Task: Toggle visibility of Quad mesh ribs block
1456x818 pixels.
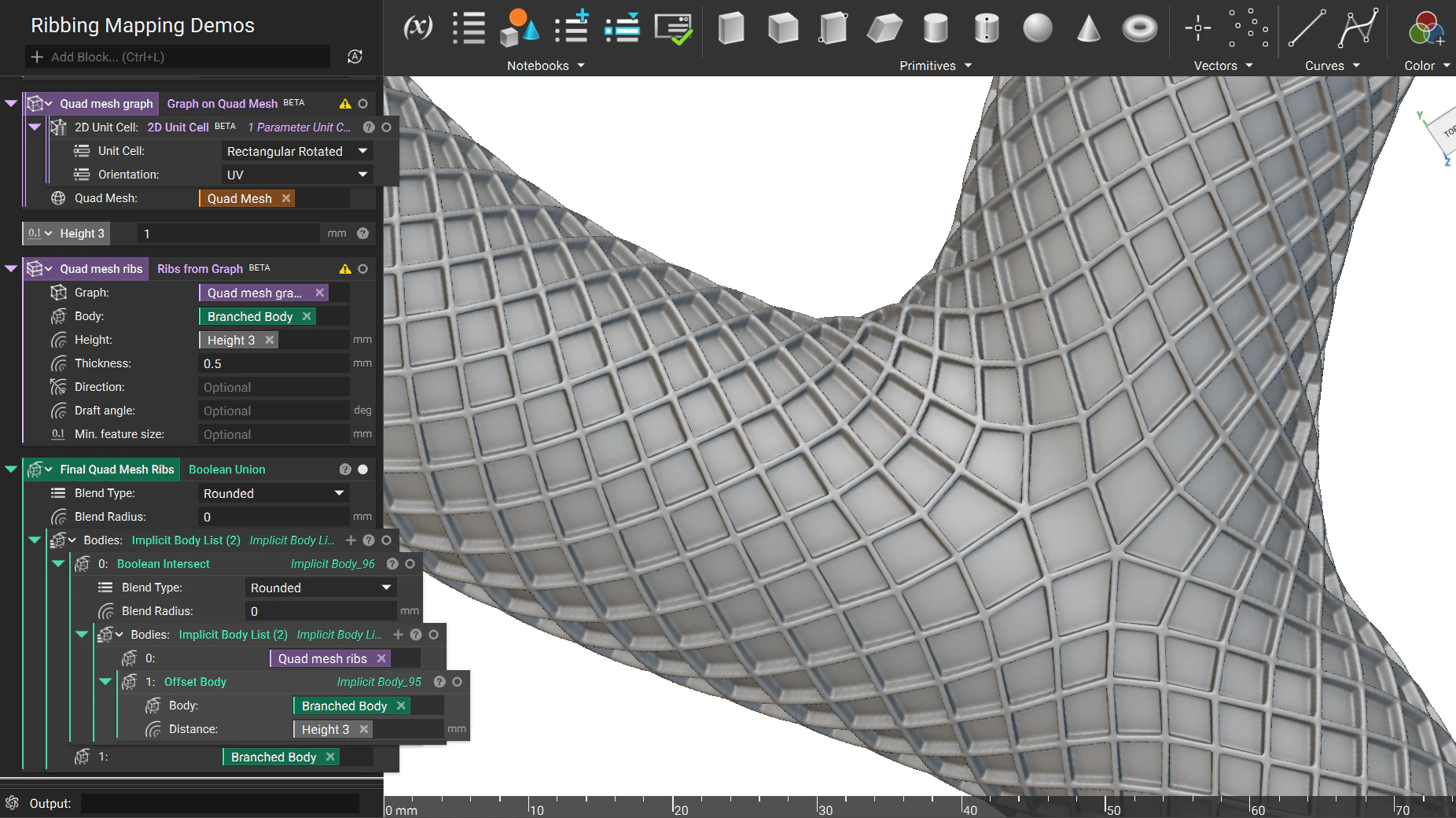Action: point(362,269)
